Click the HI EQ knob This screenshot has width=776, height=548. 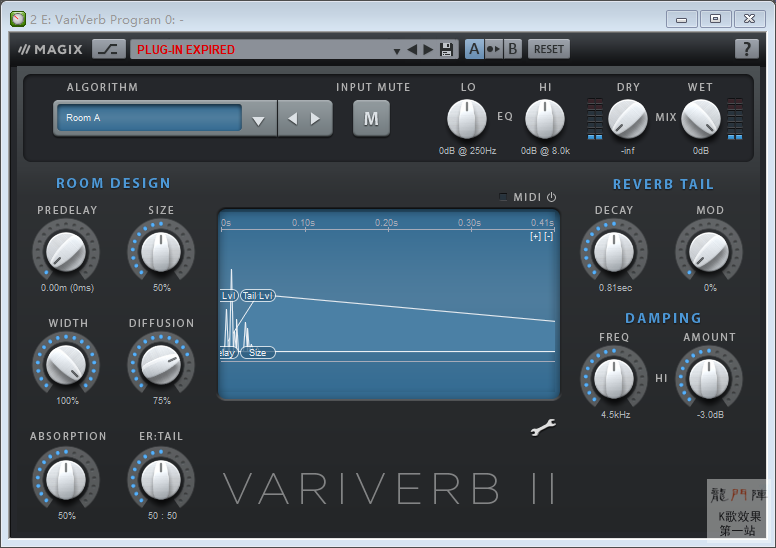coord(544,119)
